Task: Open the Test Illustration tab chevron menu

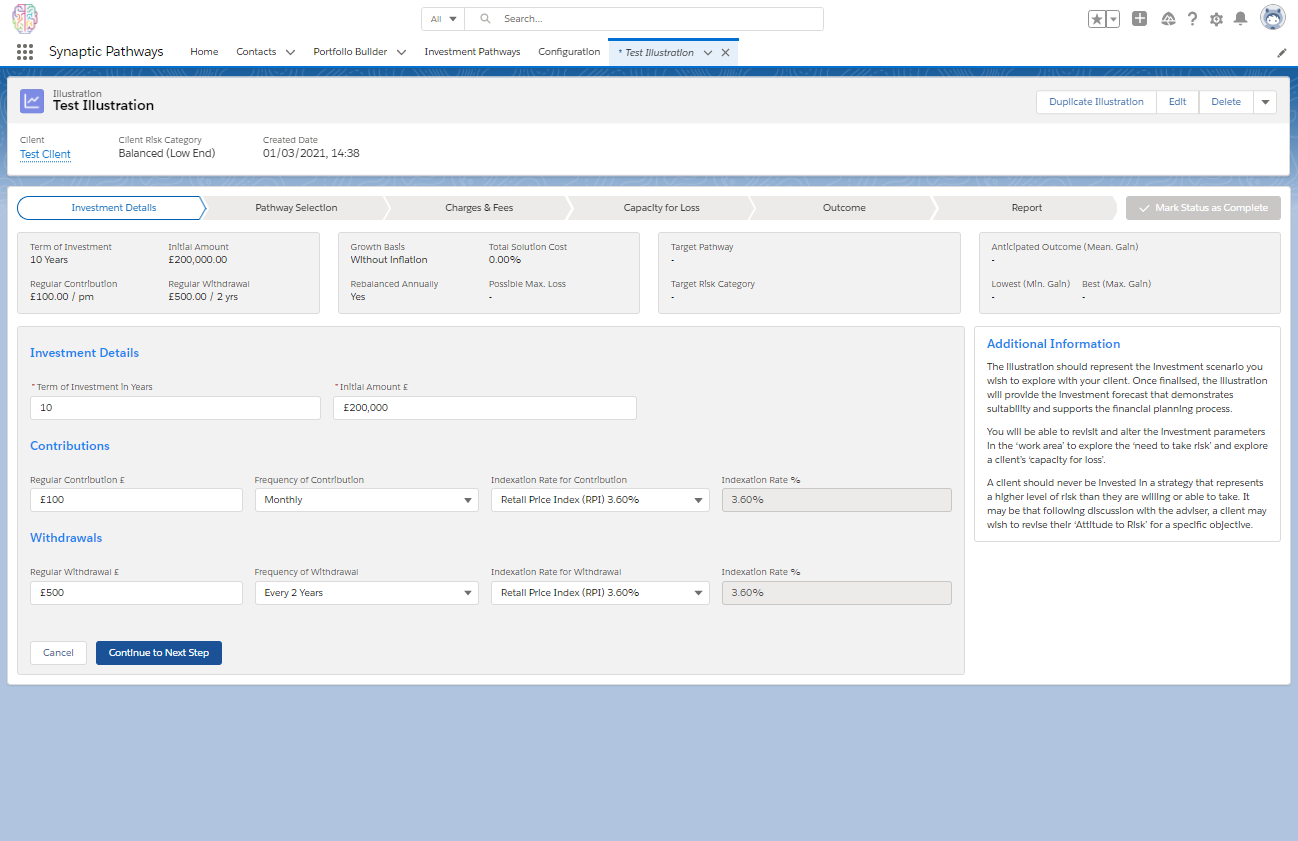Action: (x=708, y=52)
